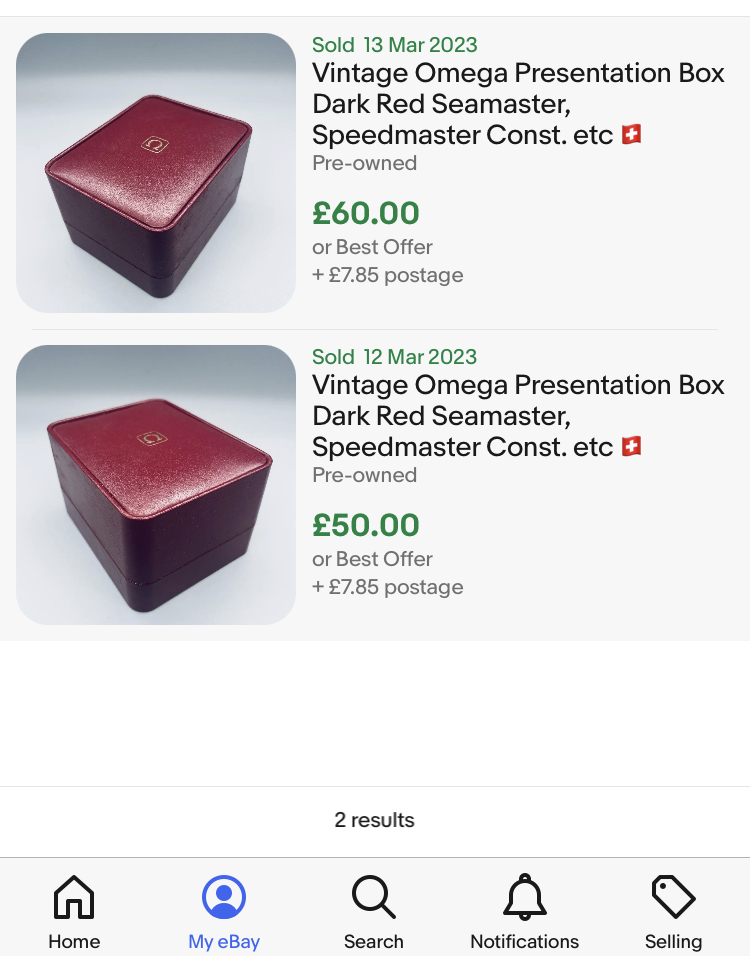The width and height of the screenshot is (750, 956).
Task: Open the listing title sold 13 Mar 2023
Action: coord(518,104)
